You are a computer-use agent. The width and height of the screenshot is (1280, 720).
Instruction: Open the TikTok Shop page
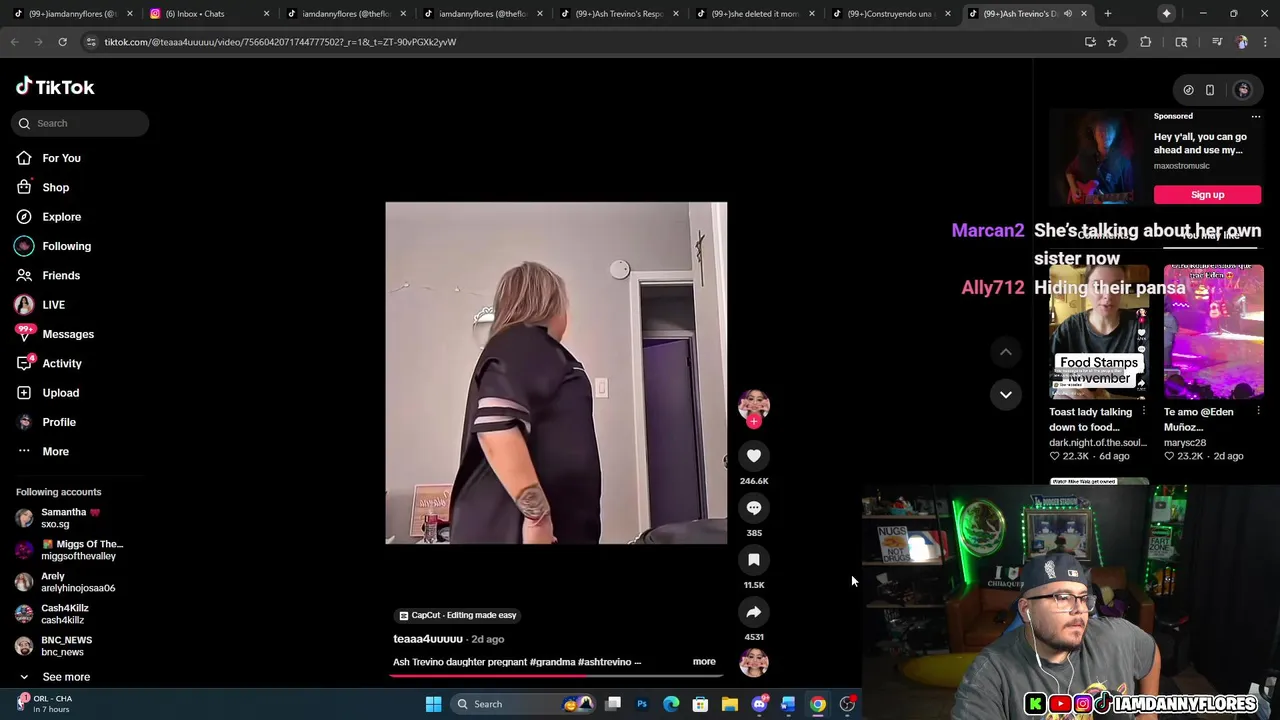click(x=55, y=187)
